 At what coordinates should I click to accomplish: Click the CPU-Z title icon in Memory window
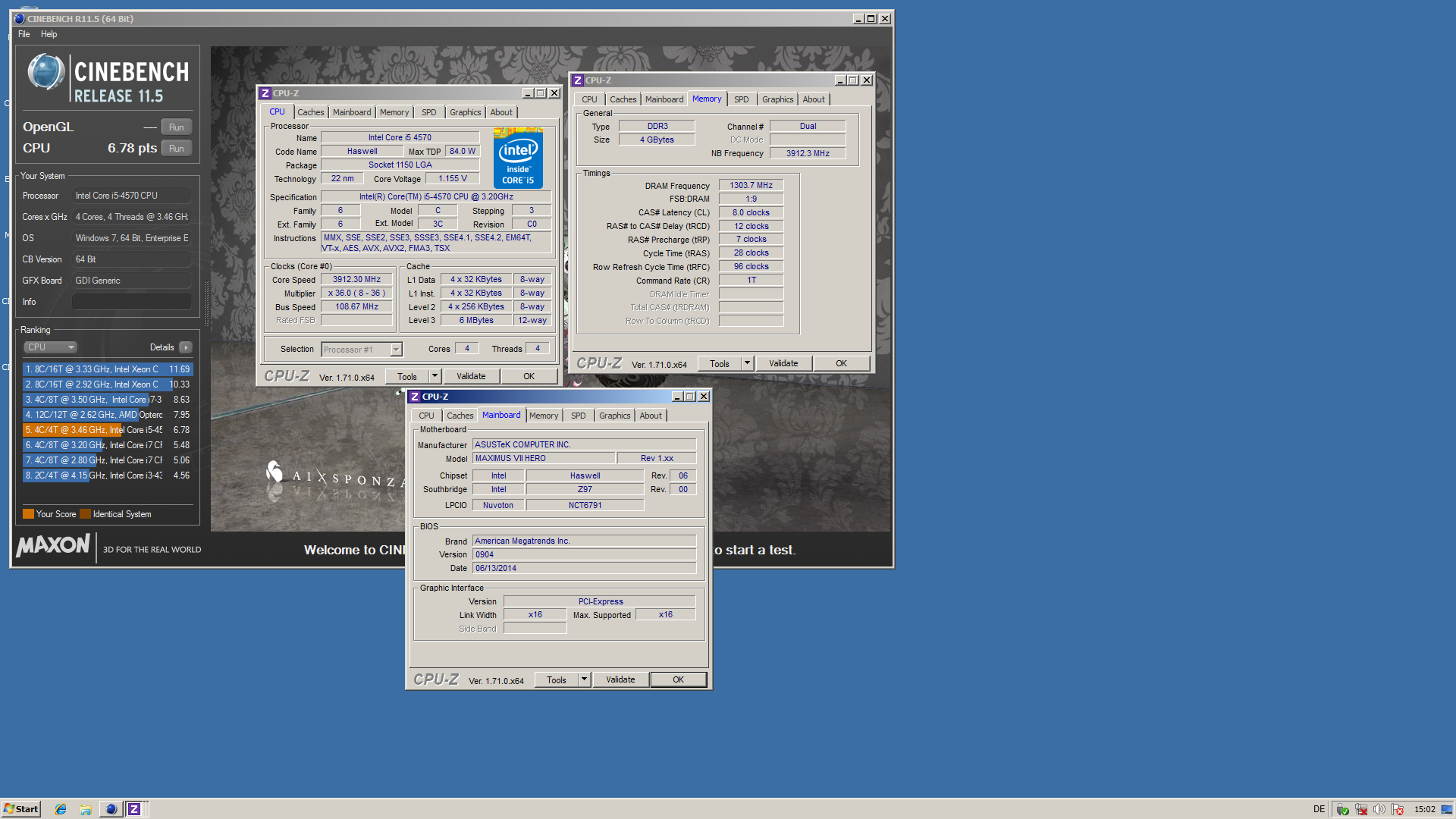click(x=578, y=80)
